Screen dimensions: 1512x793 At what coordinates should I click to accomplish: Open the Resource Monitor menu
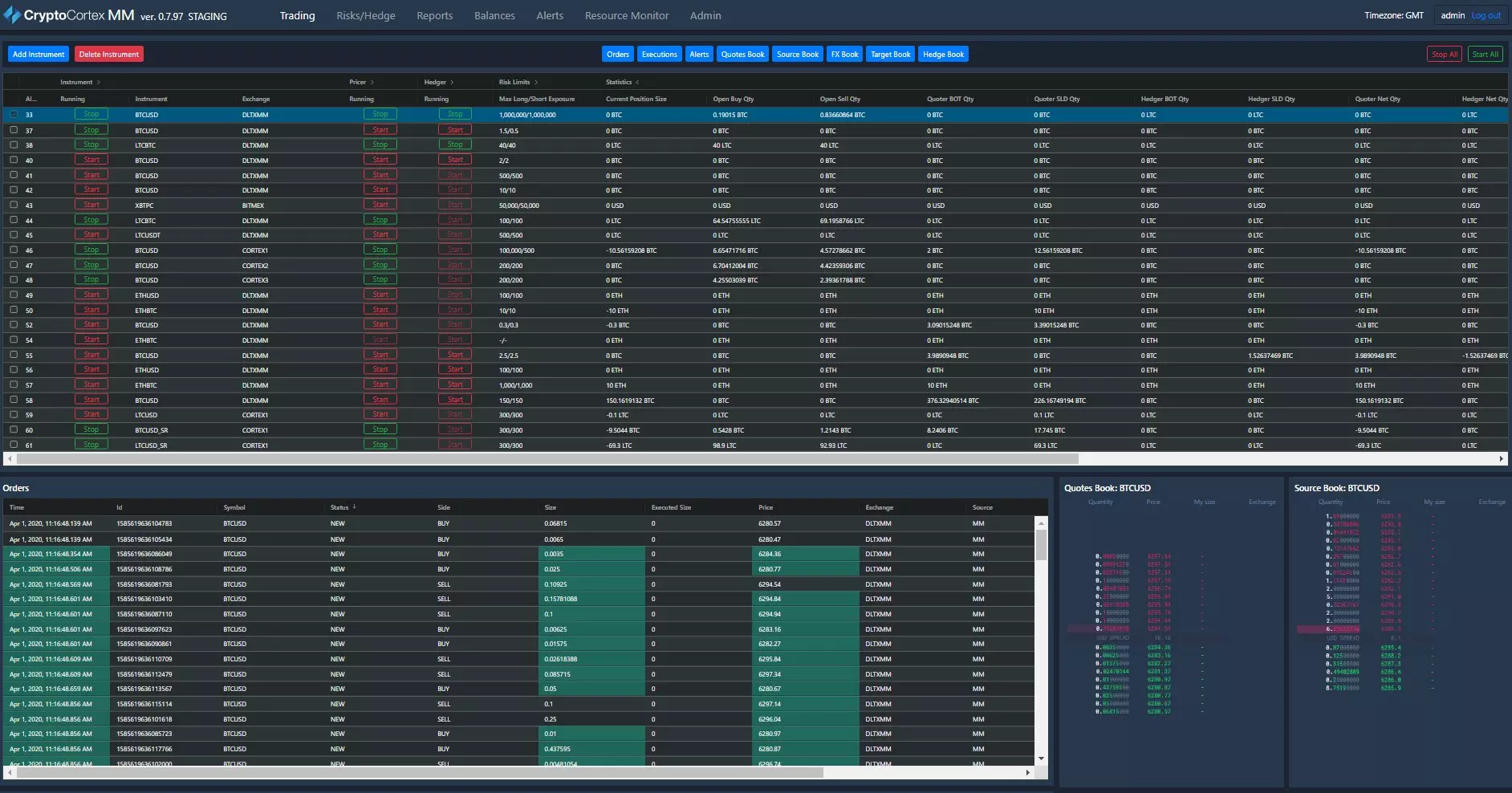pyautogui.click(x=627, y=15)
